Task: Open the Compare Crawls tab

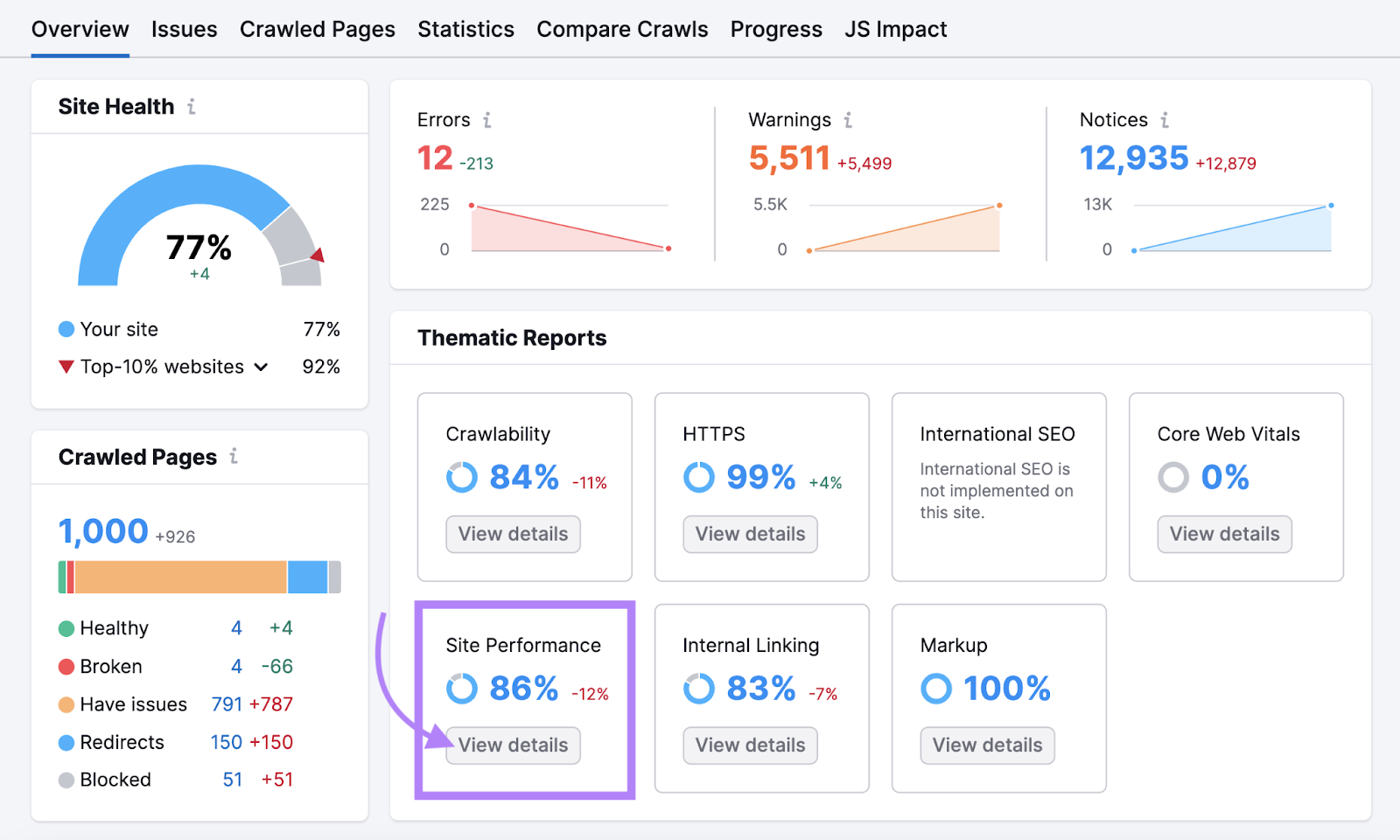Action: pyautogui.click(x=622, y=28)
